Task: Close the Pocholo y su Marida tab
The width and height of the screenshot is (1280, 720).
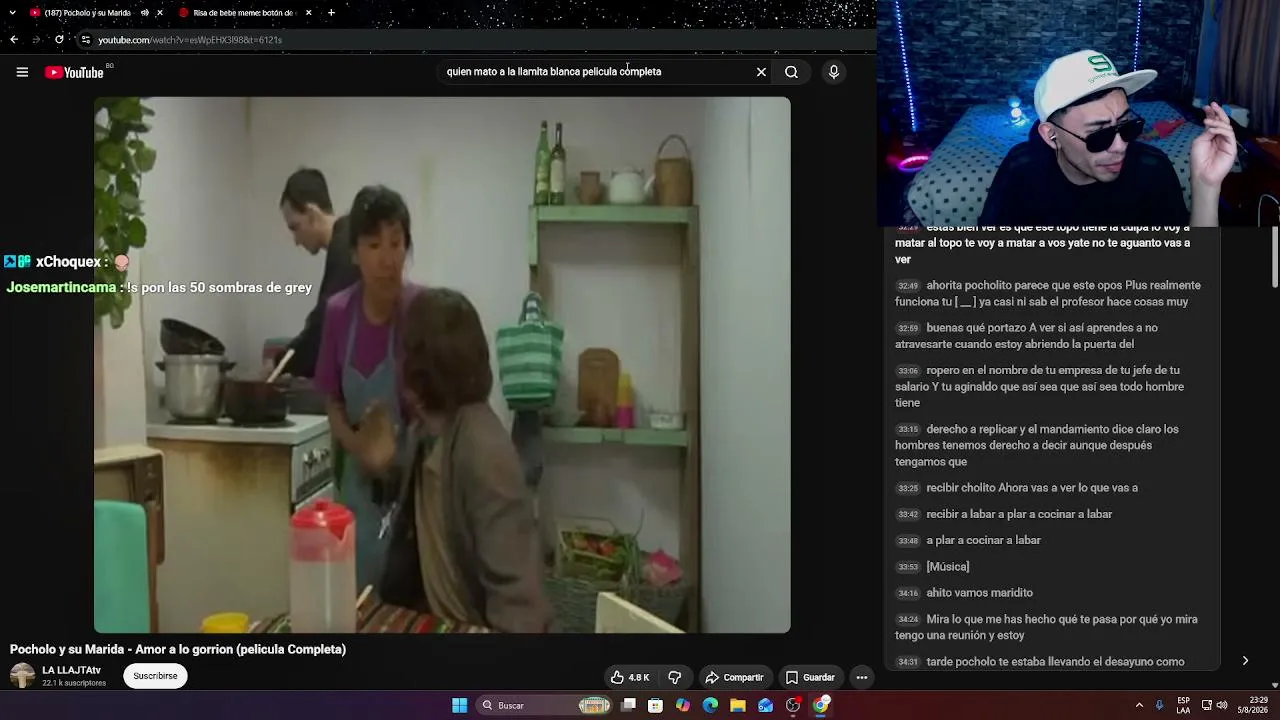Action: pos(159,13)
